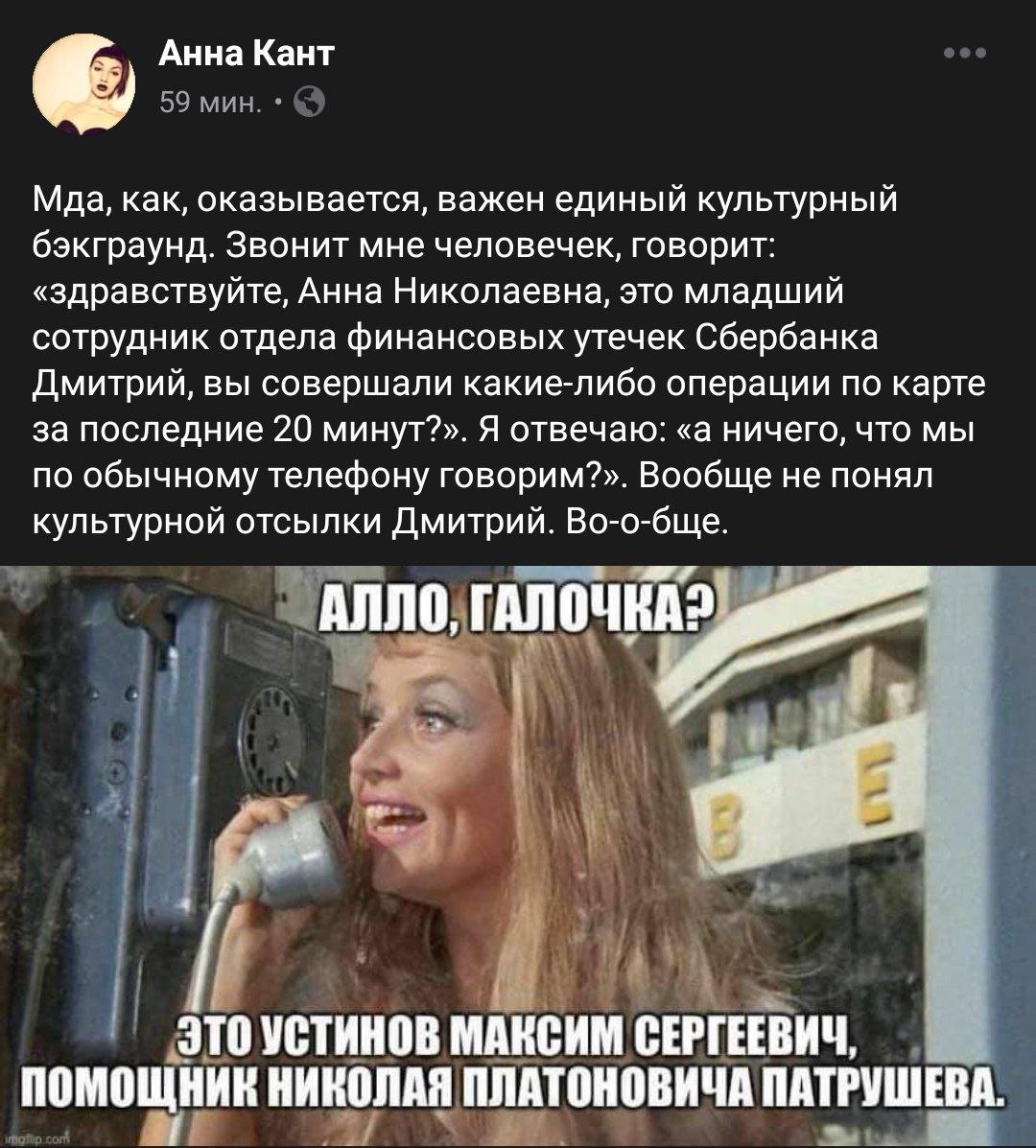Open the Анна Кант profile name link

(247, 54)
